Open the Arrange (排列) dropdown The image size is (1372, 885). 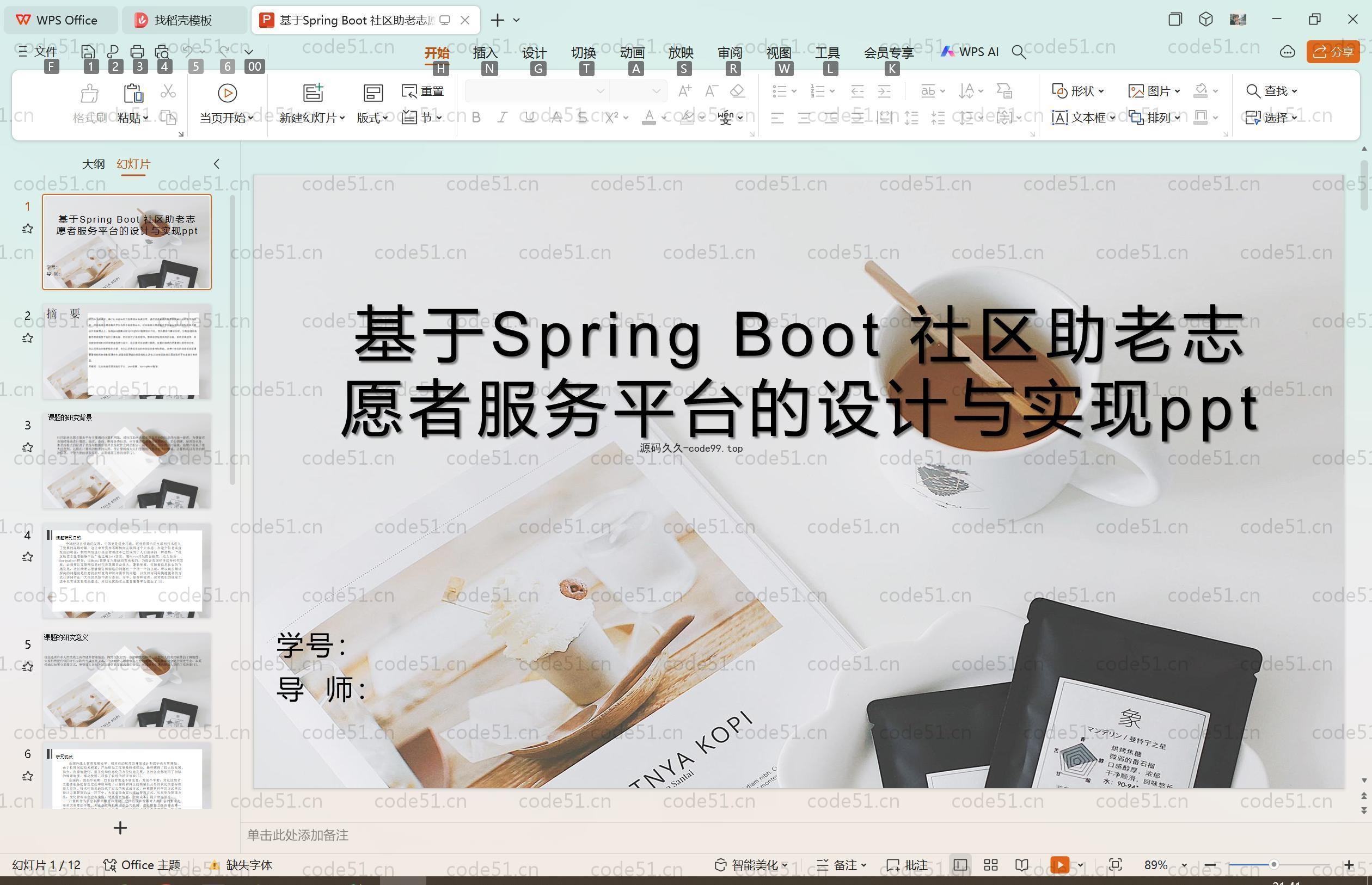1154,118
